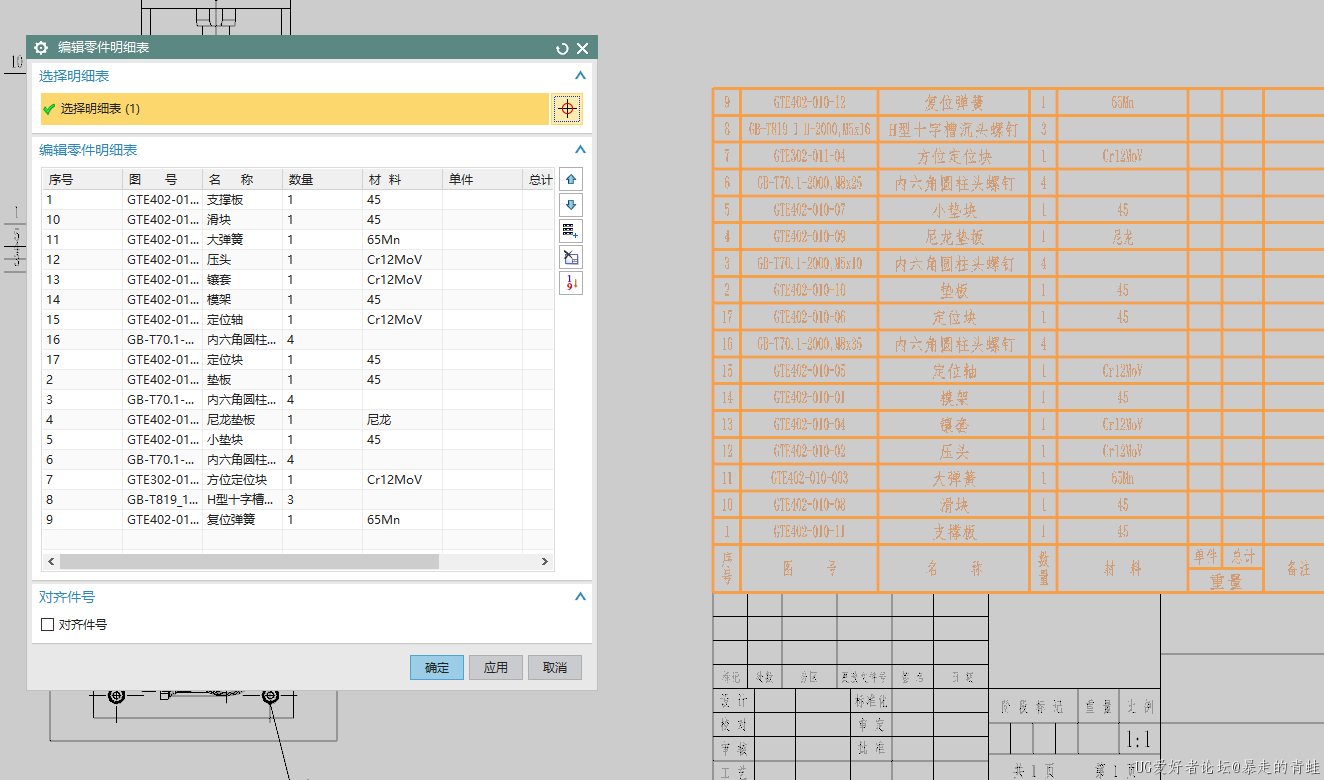Collapse the 编辑零件明细表 section

pyautogui.click(x=580, y=150)
